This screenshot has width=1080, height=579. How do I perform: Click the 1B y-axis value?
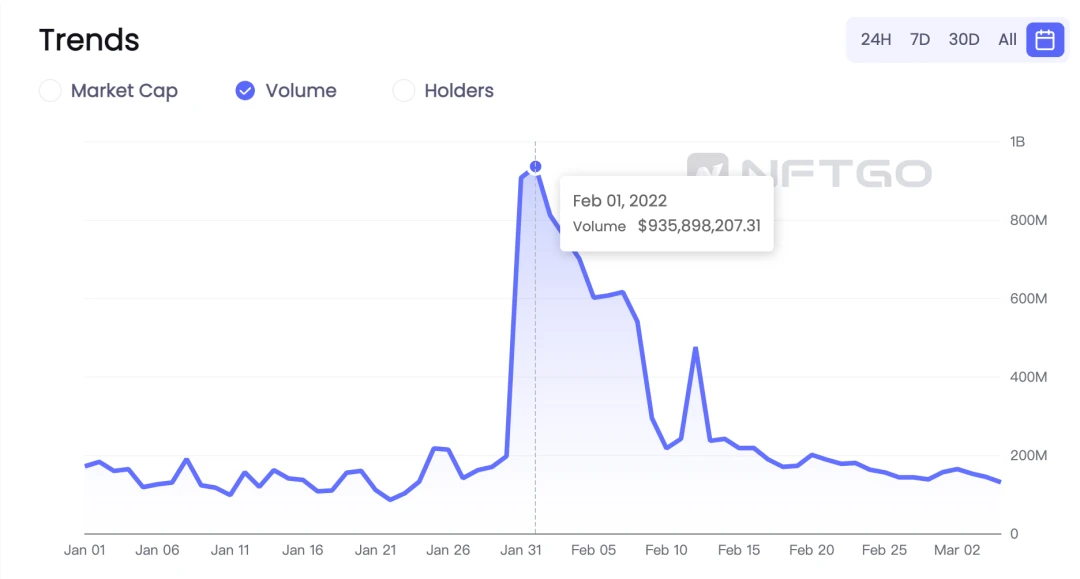tap(1017, 142)
